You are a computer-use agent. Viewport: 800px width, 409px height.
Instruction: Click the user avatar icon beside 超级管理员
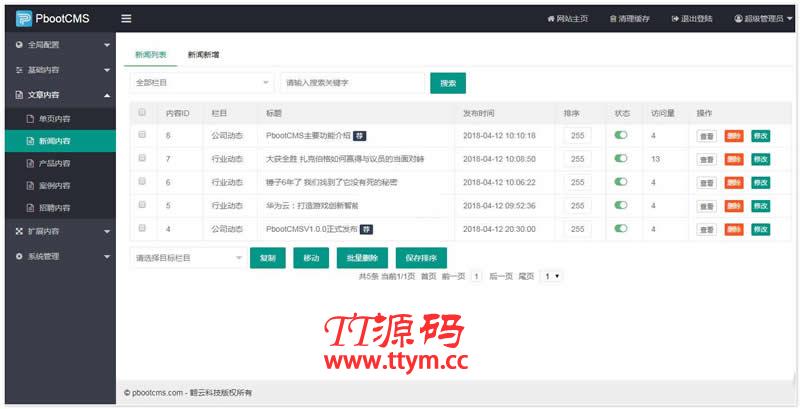coord(738,19)
